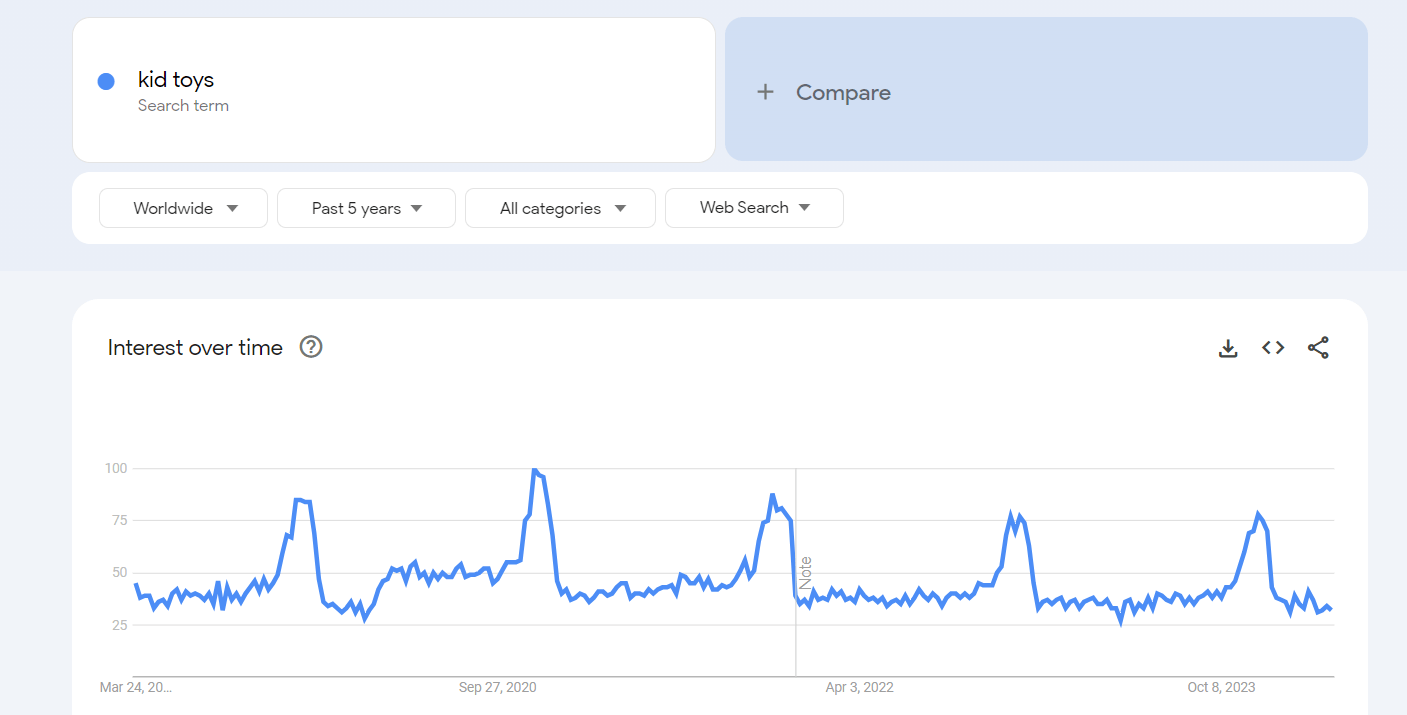Click the Sep 27, 2020 axis label
The height and width of the screenshot is (715, 1407).
tap(498, 687)
